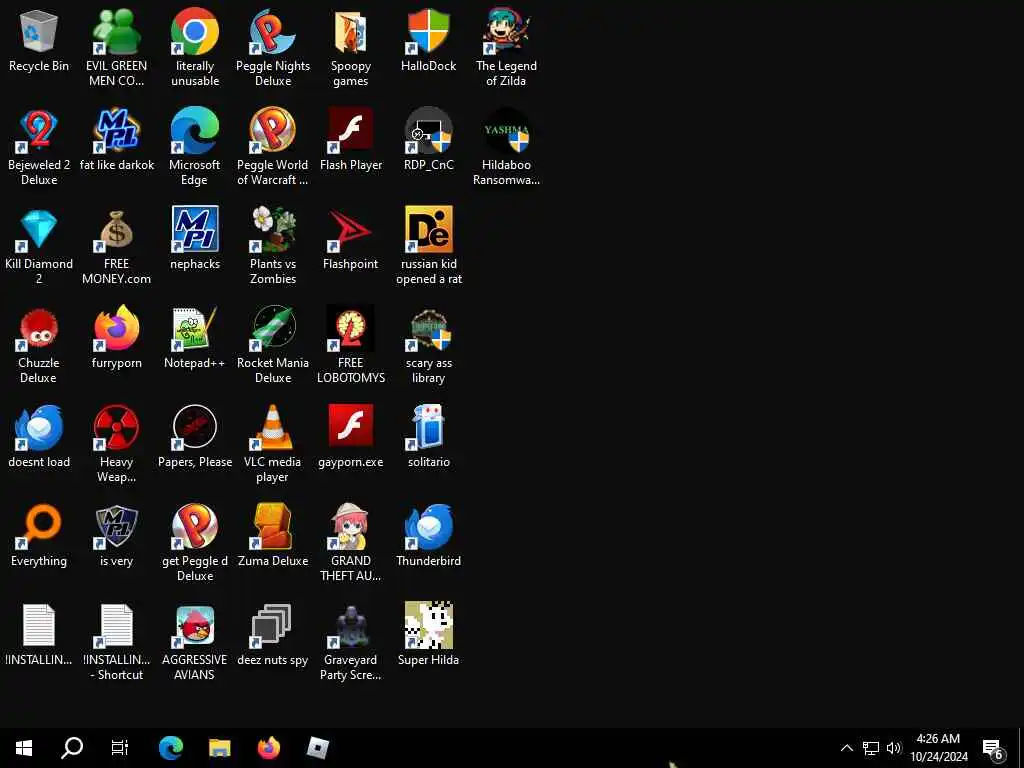The image size is (1024, 768).
Task: Click the deez nuts spy icon
Action: tap(272, 626)
